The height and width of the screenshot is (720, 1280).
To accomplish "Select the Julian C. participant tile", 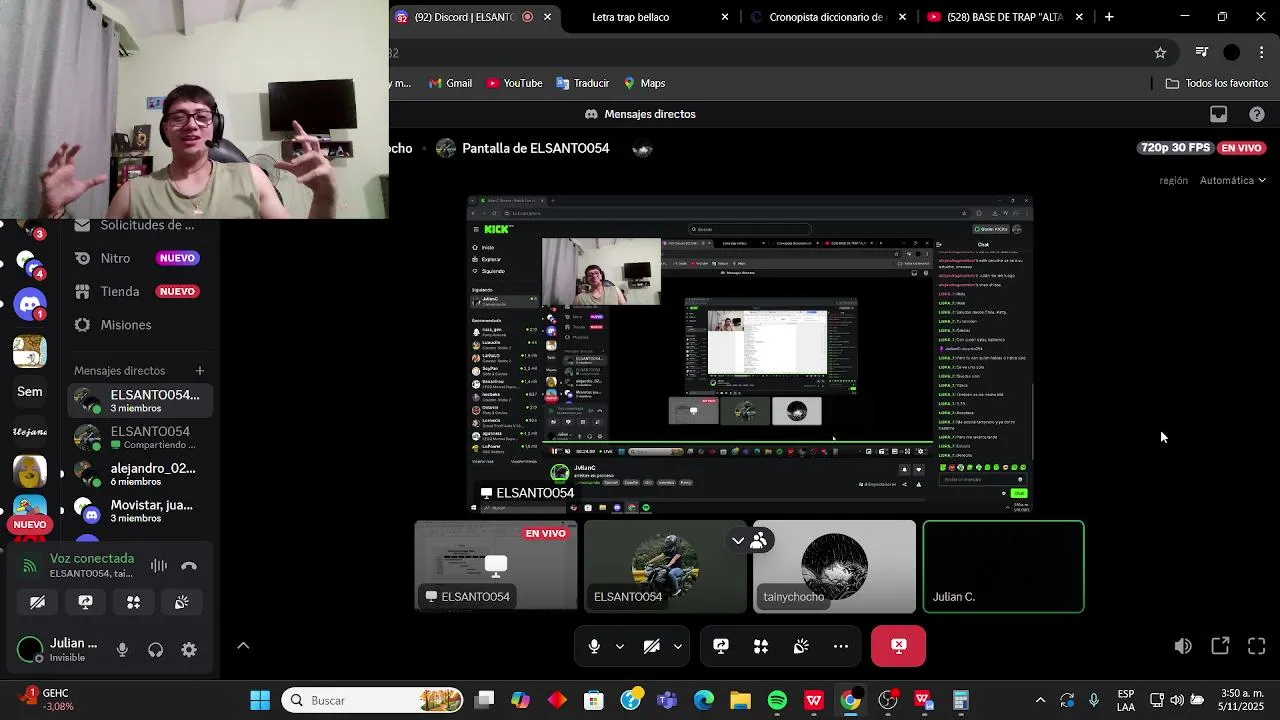I will 1003,566.
